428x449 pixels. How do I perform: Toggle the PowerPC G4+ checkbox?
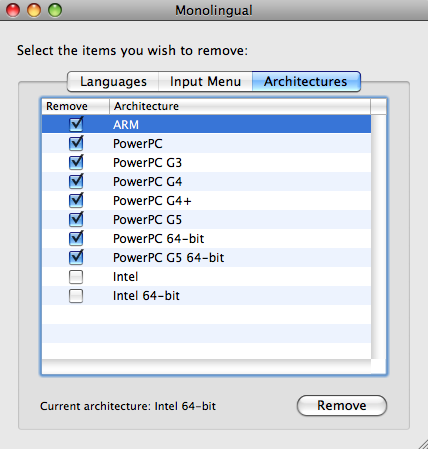[76, 201]
